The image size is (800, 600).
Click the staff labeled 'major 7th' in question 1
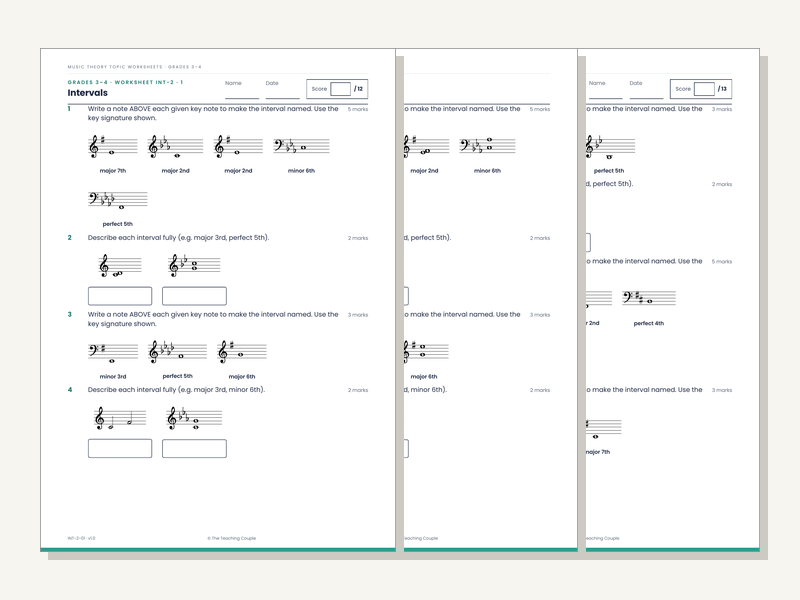(x=113, y=147)
